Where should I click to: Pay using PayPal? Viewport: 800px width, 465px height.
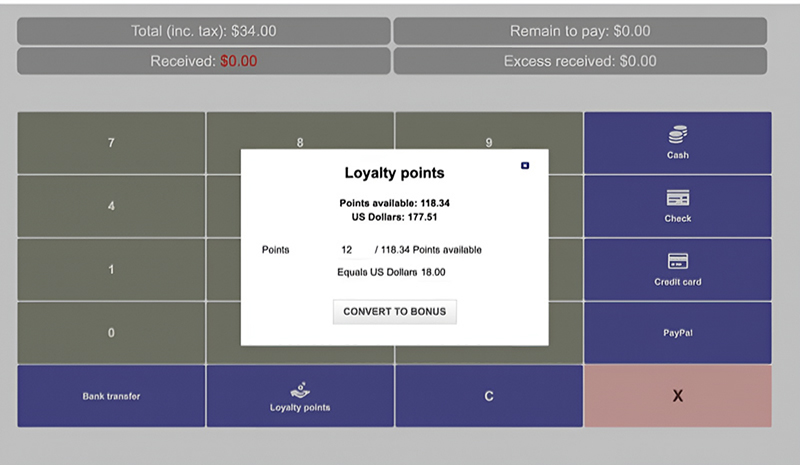point(678,333)
